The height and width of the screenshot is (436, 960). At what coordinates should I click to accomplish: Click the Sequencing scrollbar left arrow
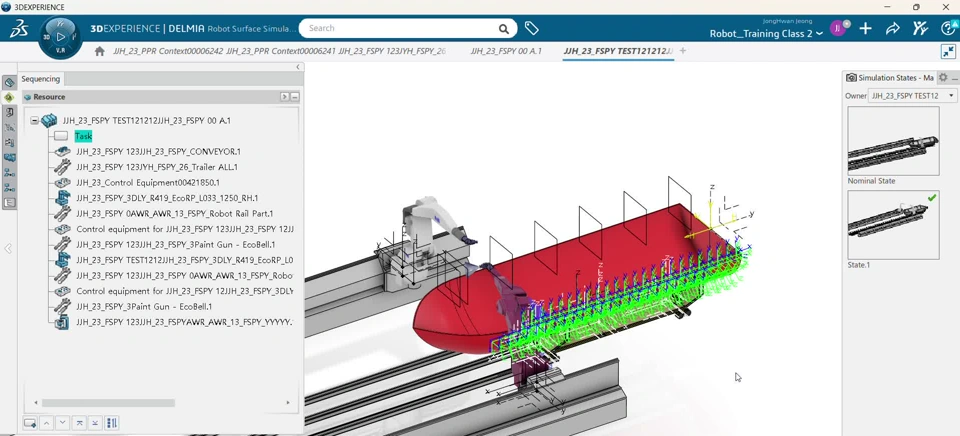pyautogui.click(x=36, y=403)
